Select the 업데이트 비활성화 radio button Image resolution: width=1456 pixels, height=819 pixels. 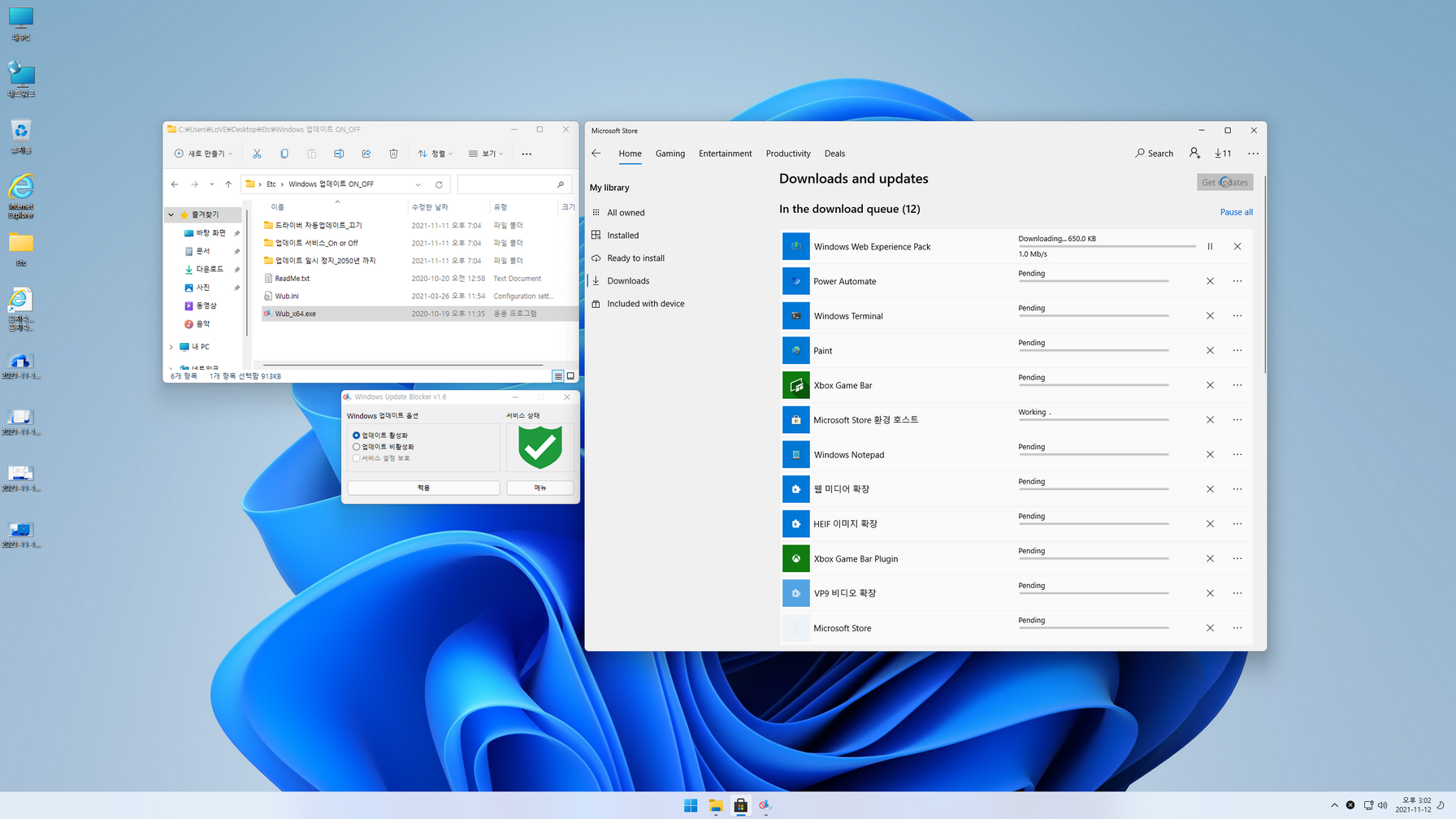[x=356, y=447]
